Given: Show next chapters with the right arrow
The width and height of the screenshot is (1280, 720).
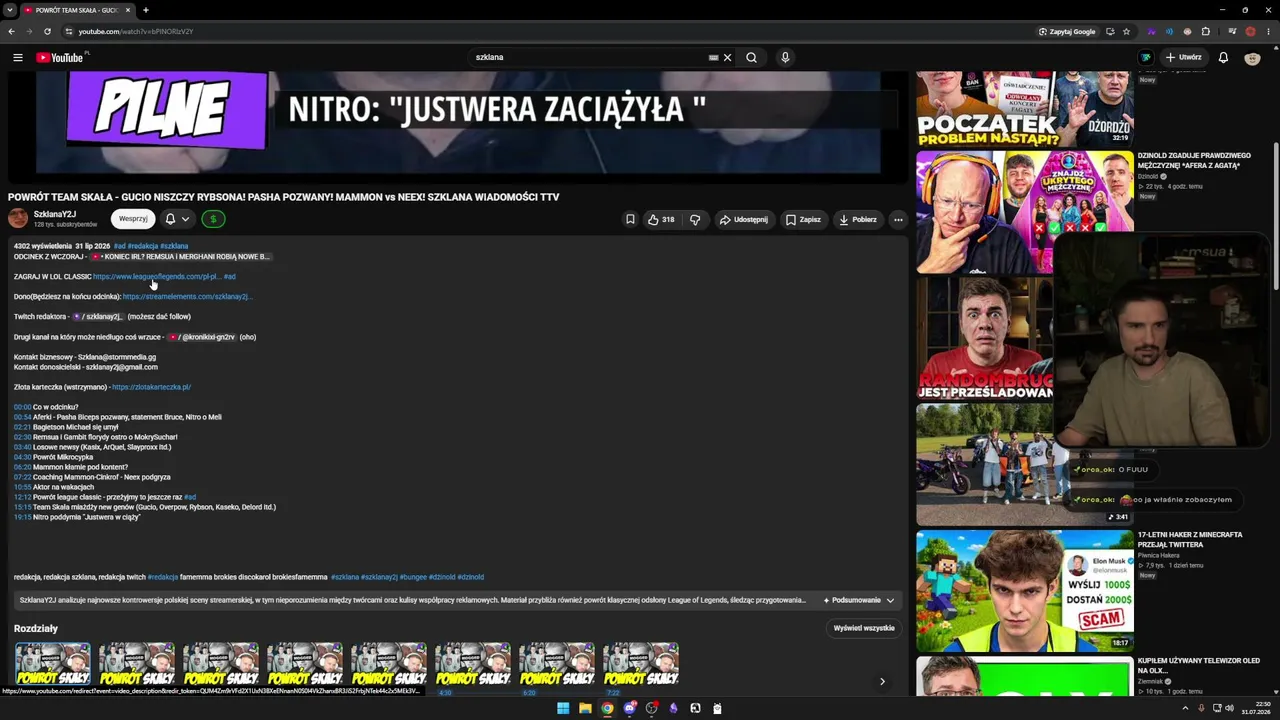Looking at the screenshot, I should (882, 681).
